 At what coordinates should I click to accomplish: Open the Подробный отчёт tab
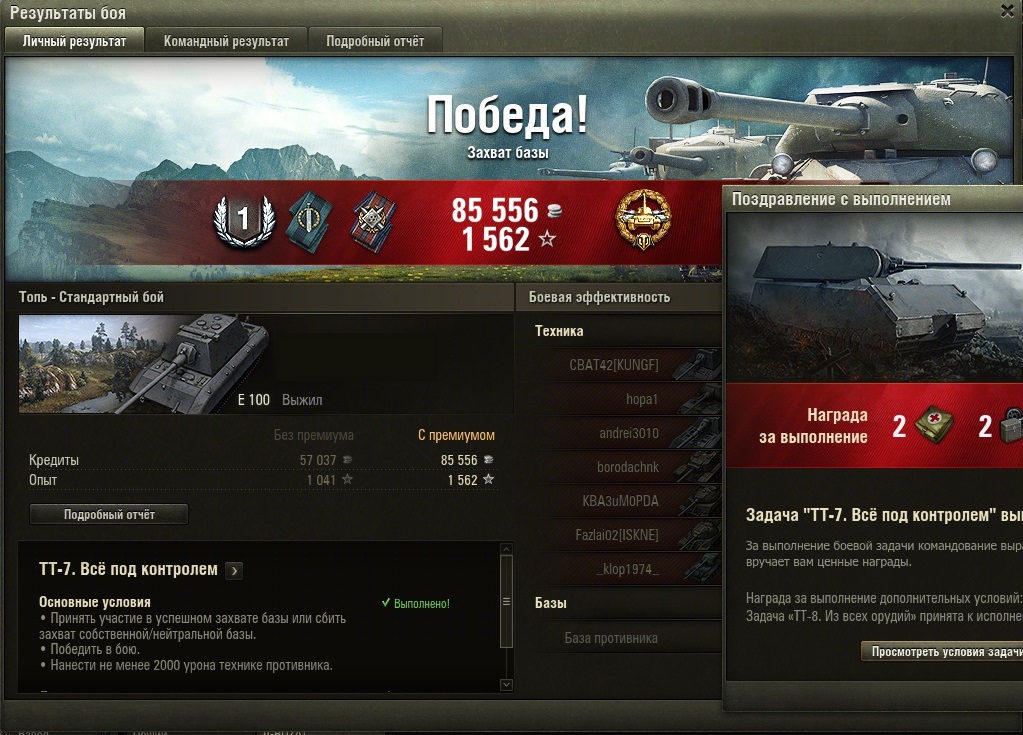375,41
